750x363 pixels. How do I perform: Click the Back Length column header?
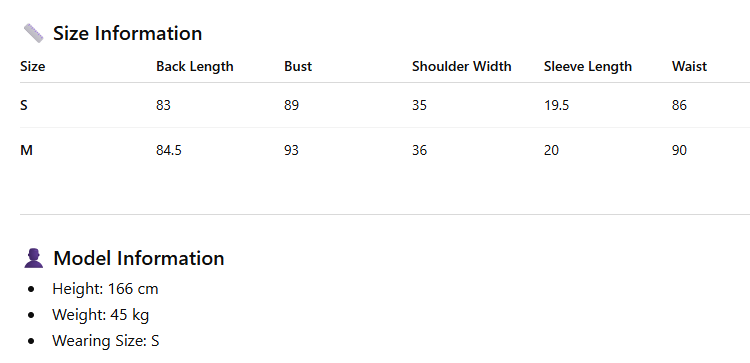pyautogui.click(x=195, y=66)
